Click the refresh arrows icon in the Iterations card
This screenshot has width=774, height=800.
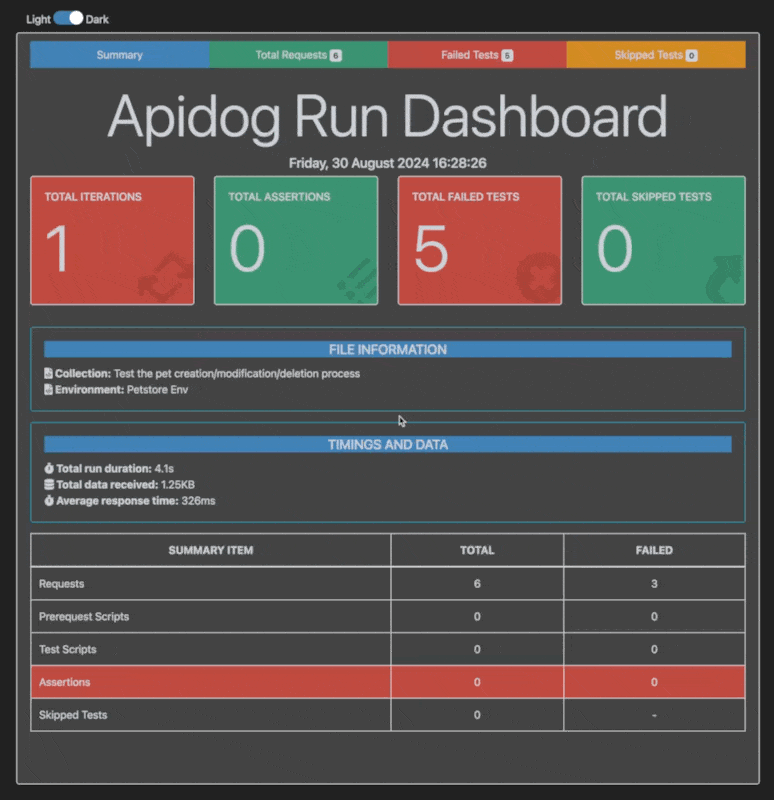(x=166, y=277)
